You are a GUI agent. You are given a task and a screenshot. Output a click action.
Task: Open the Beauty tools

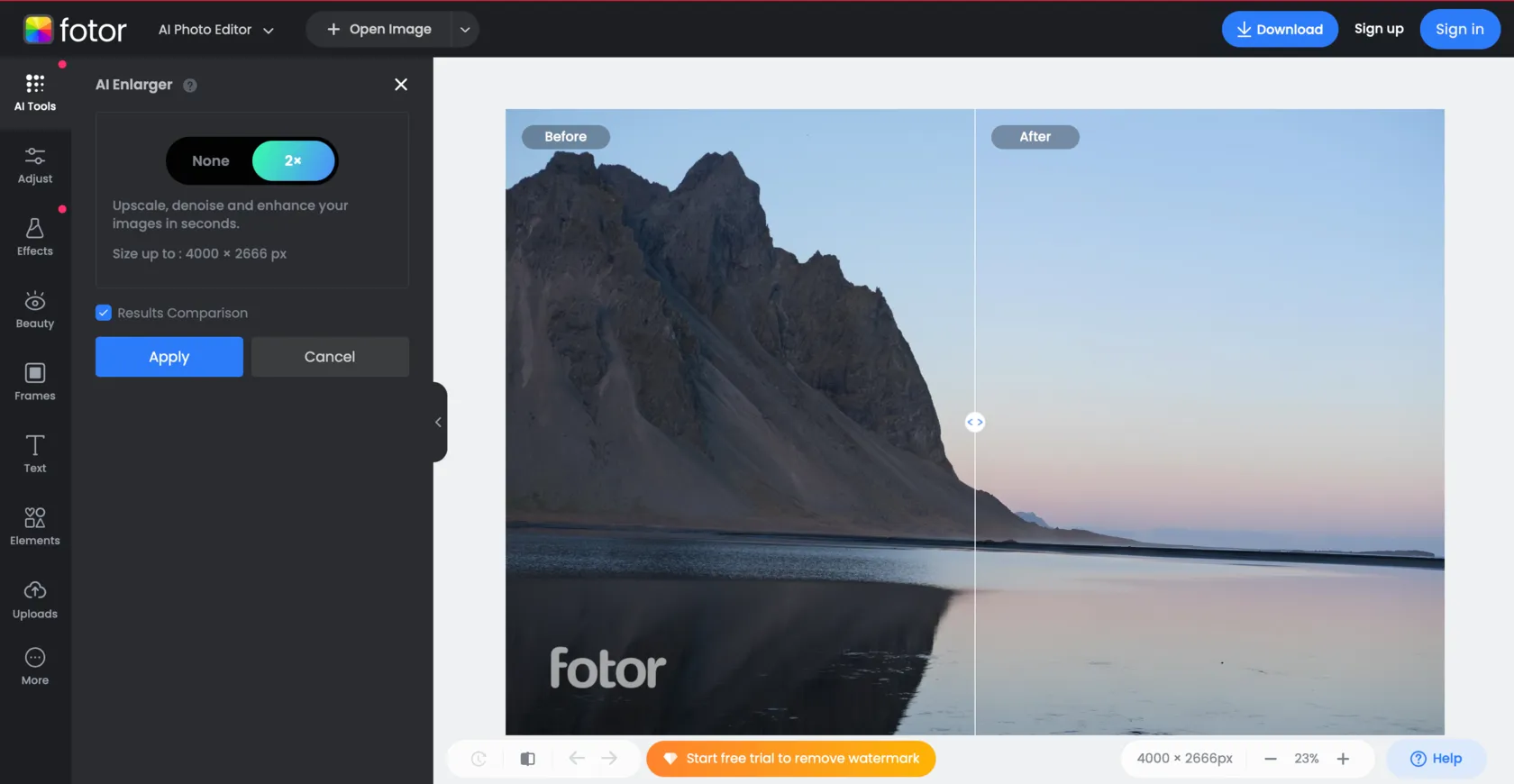[35, 310]
